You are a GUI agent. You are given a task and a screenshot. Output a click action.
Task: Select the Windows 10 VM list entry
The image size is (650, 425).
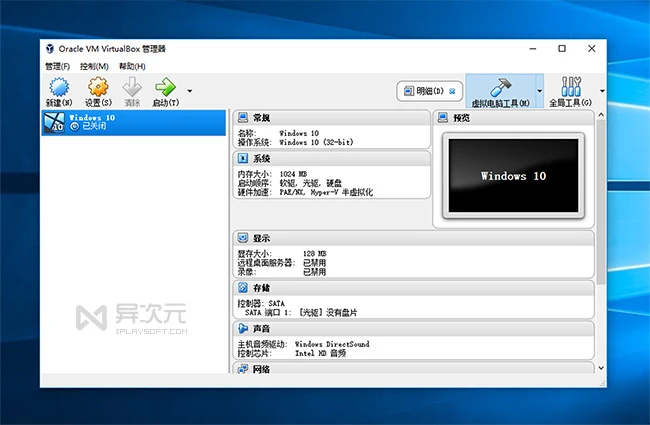pyautogui.click(x=134, y=123)
